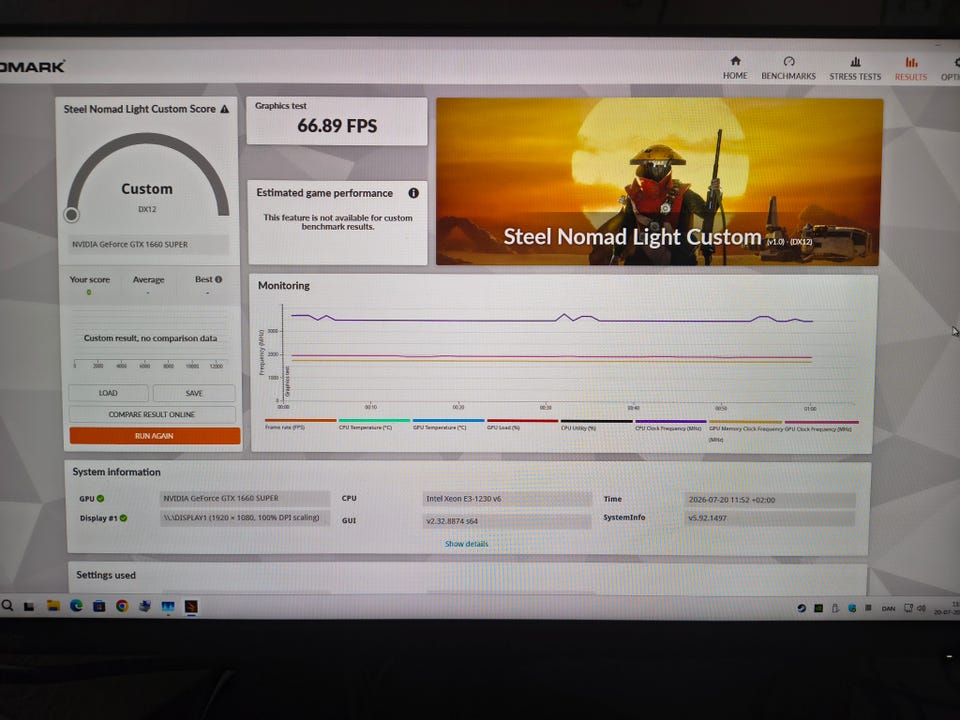Toggle the GPU Clock Frequency legend entry
This screenshot has height=720, width=960.
pyautogui.click(x=821, y=426)
